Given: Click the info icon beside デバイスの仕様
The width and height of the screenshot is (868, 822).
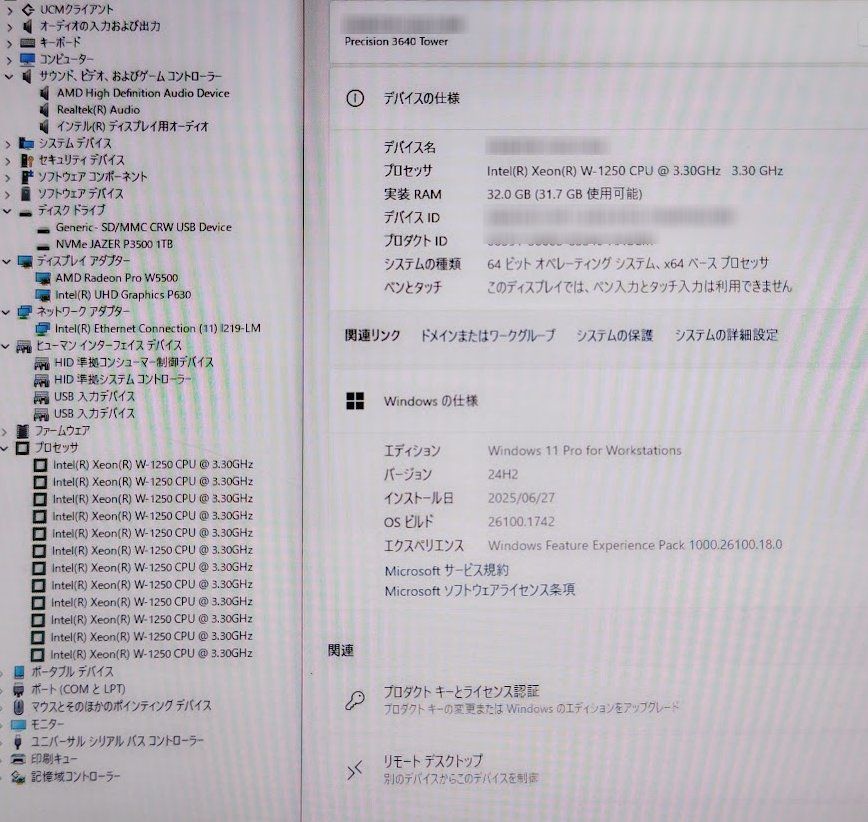Looking at the screenshot, I should coord(355,99).
